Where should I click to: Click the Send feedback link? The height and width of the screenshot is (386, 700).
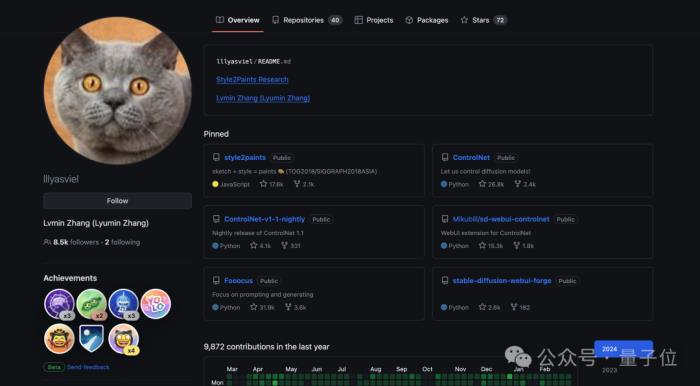(88, 367)
